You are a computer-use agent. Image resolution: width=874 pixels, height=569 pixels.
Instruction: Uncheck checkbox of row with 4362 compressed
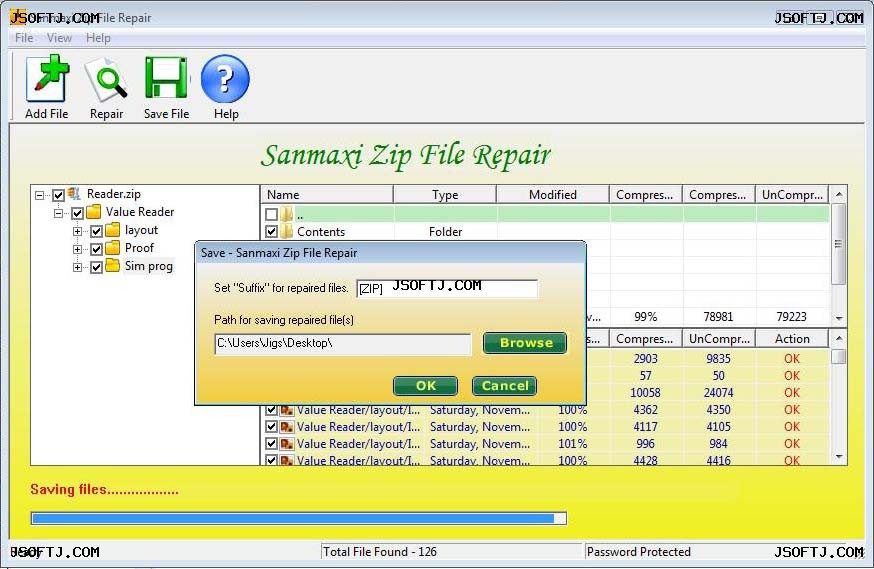(x=271, y=410)
